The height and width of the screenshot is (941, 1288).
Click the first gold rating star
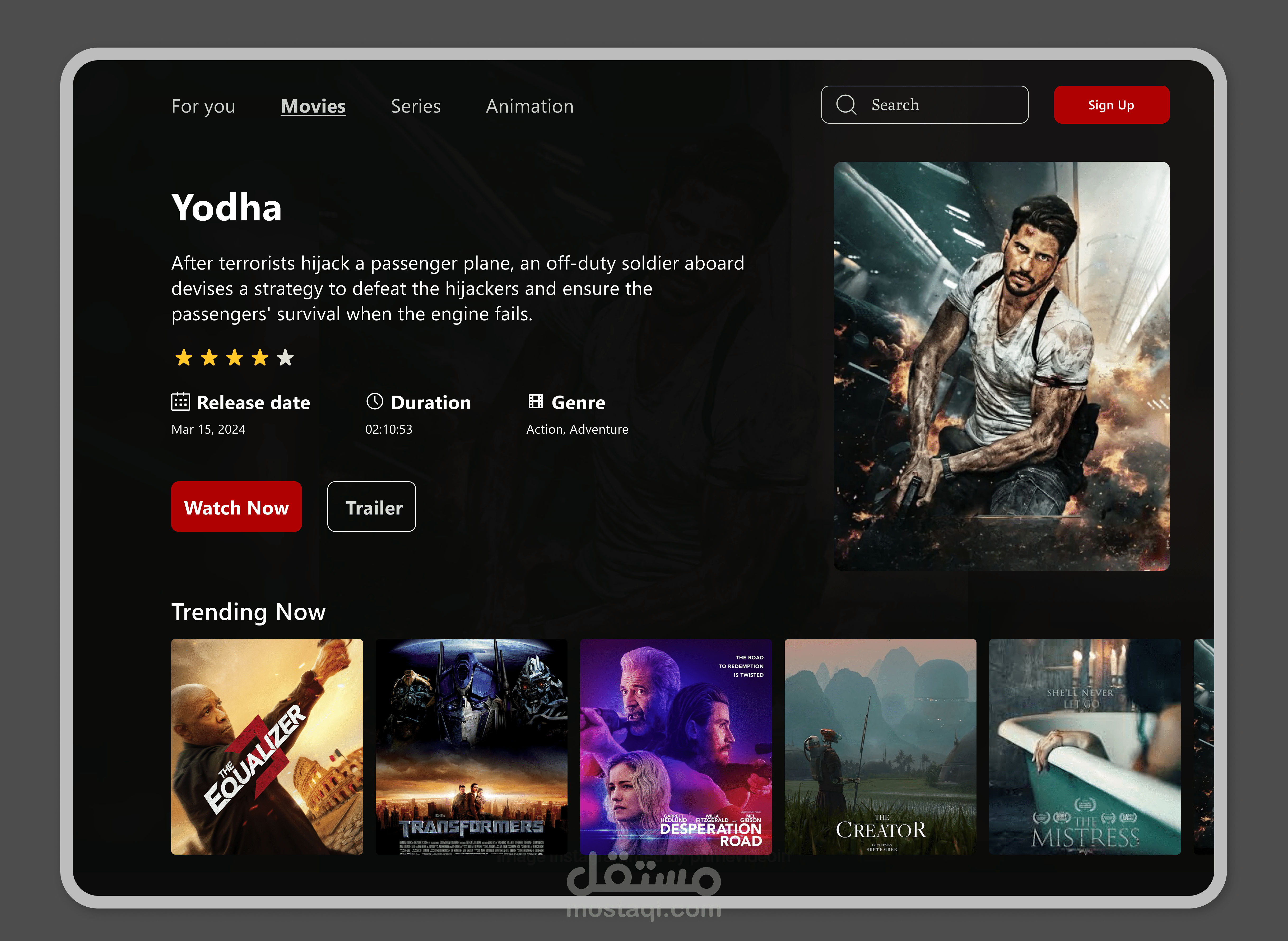click(184, 358)
